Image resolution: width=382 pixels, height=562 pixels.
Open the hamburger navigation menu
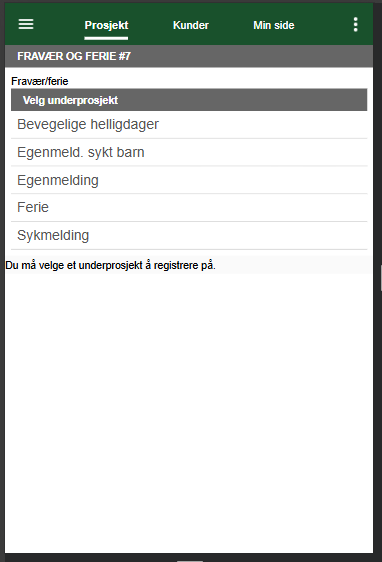[x=26, y=24]
